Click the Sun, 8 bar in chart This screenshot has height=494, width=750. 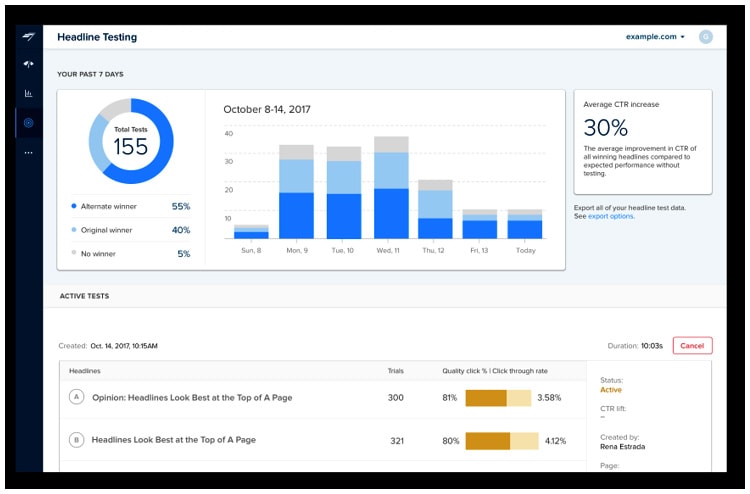point(251,231)
